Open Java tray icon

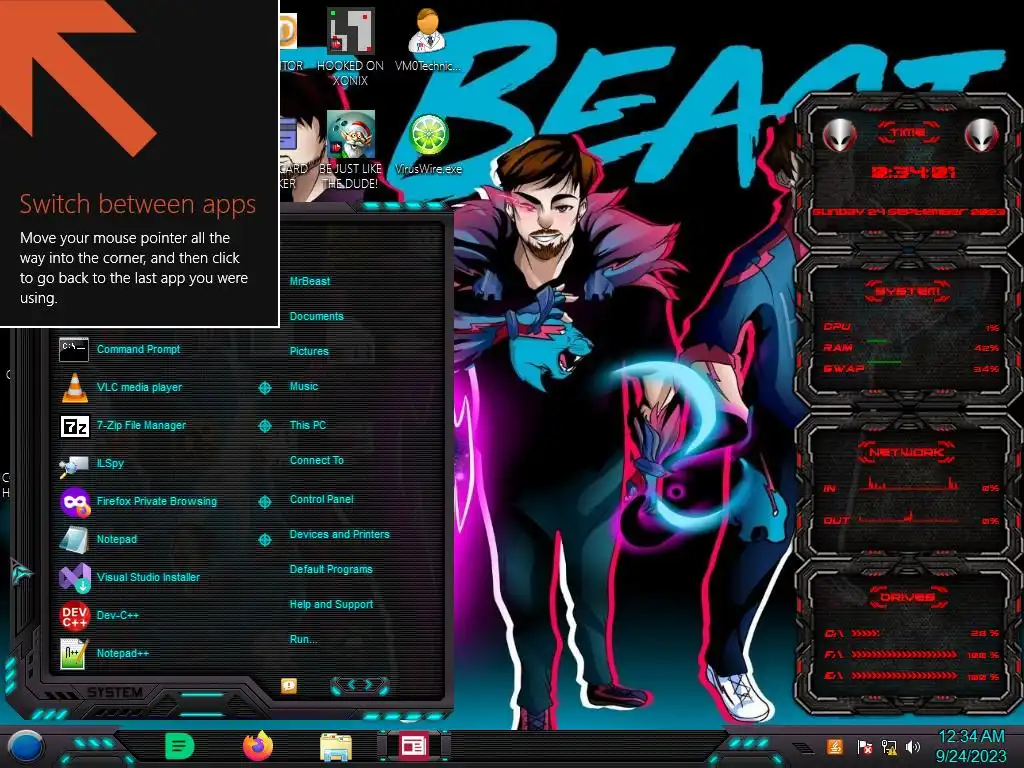click(835, 746)
